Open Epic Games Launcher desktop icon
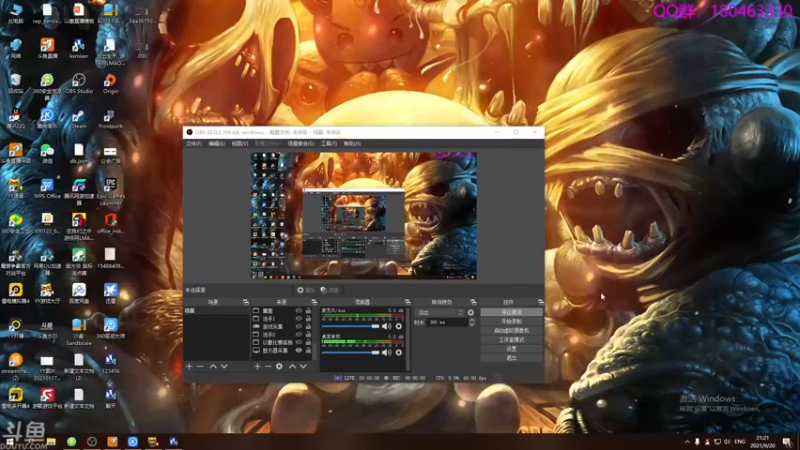The width and height of the screenshot is (800, 450). [110, 191]
